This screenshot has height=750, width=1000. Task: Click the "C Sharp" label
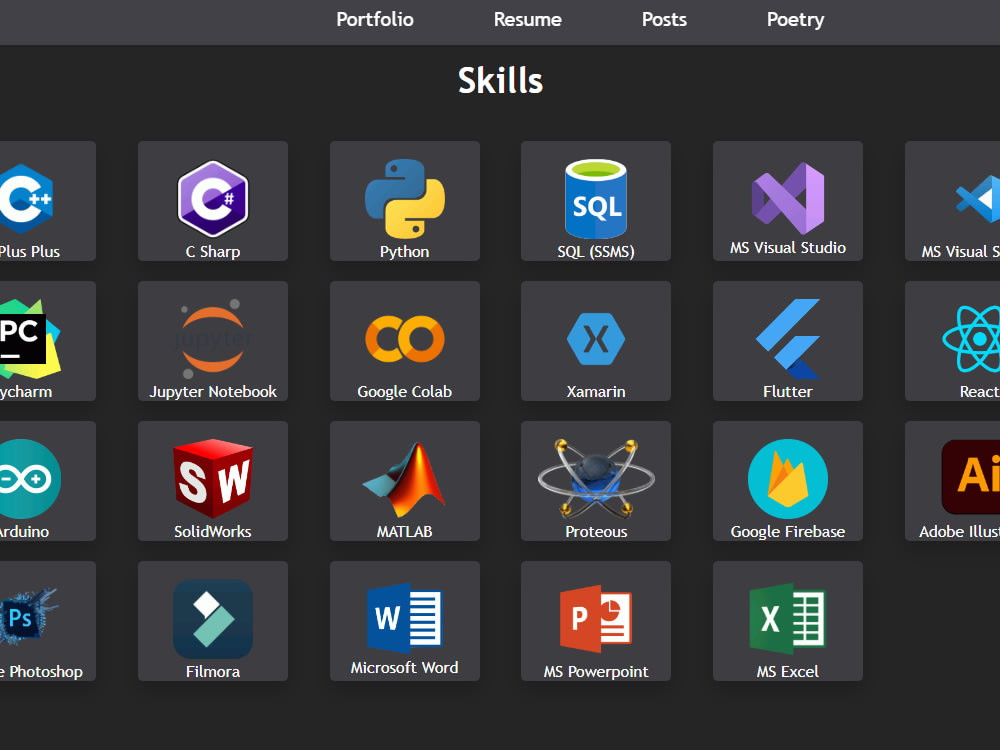point(213,252)
